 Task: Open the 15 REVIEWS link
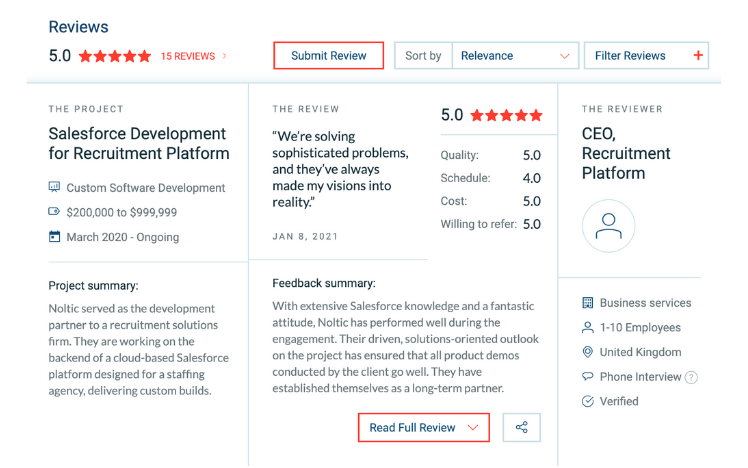click(x=188, y=56)
